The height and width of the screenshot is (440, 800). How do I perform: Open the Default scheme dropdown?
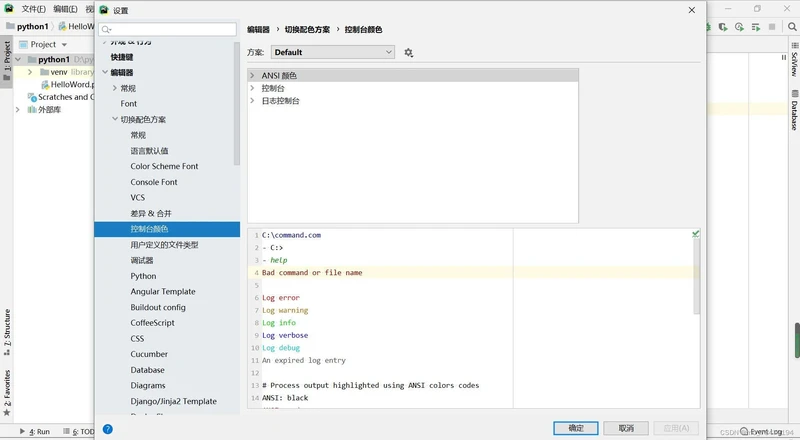tap(333, 52)
